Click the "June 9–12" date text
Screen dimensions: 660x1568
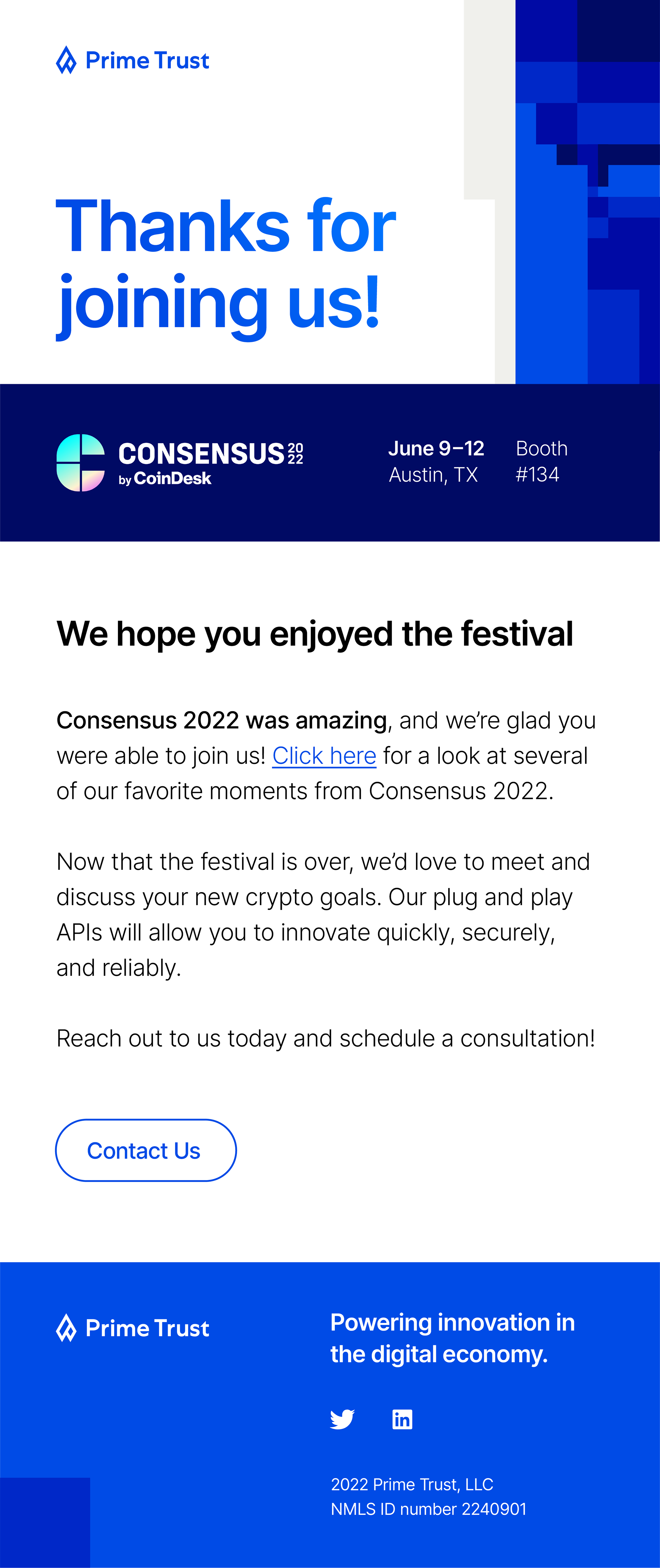pos(437,448)
